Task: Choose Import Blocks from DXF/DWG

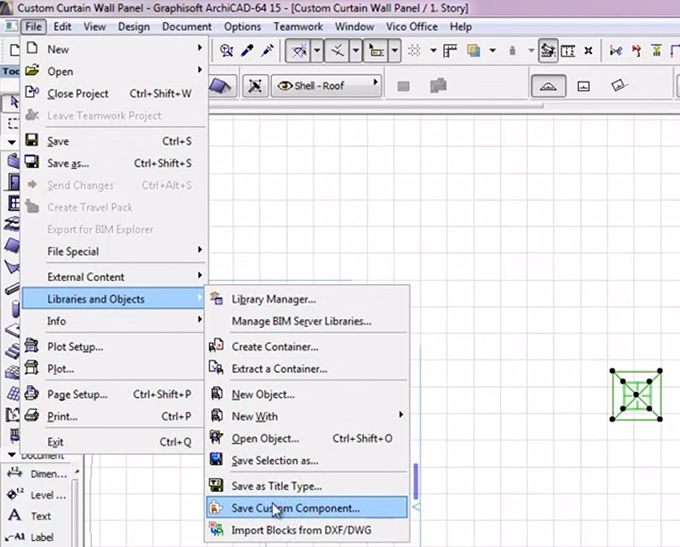Action: (x=307, y=530)
